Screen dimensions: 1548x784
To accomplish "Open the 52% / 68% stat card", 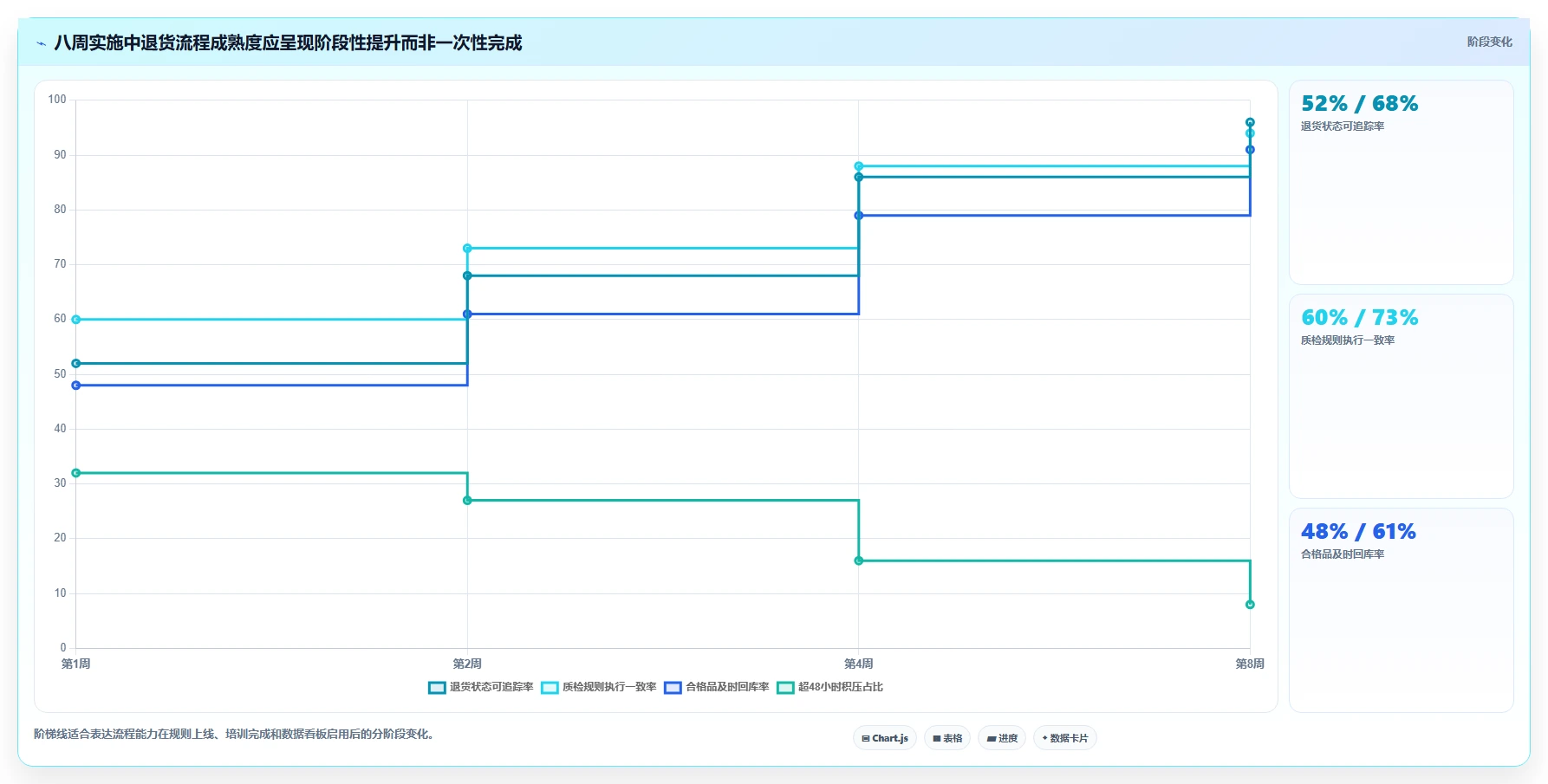I will [x=1401, y=182].
